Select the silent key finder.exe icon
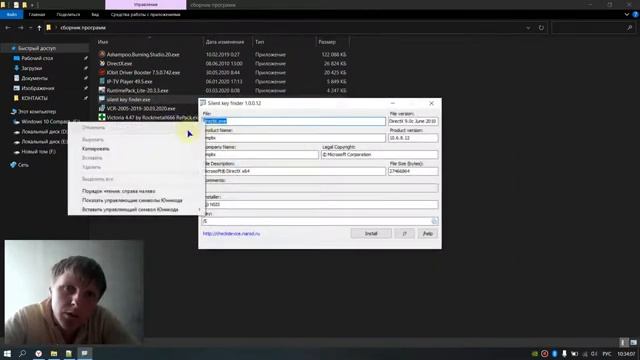The image size is (640, 360). (102, 99)
